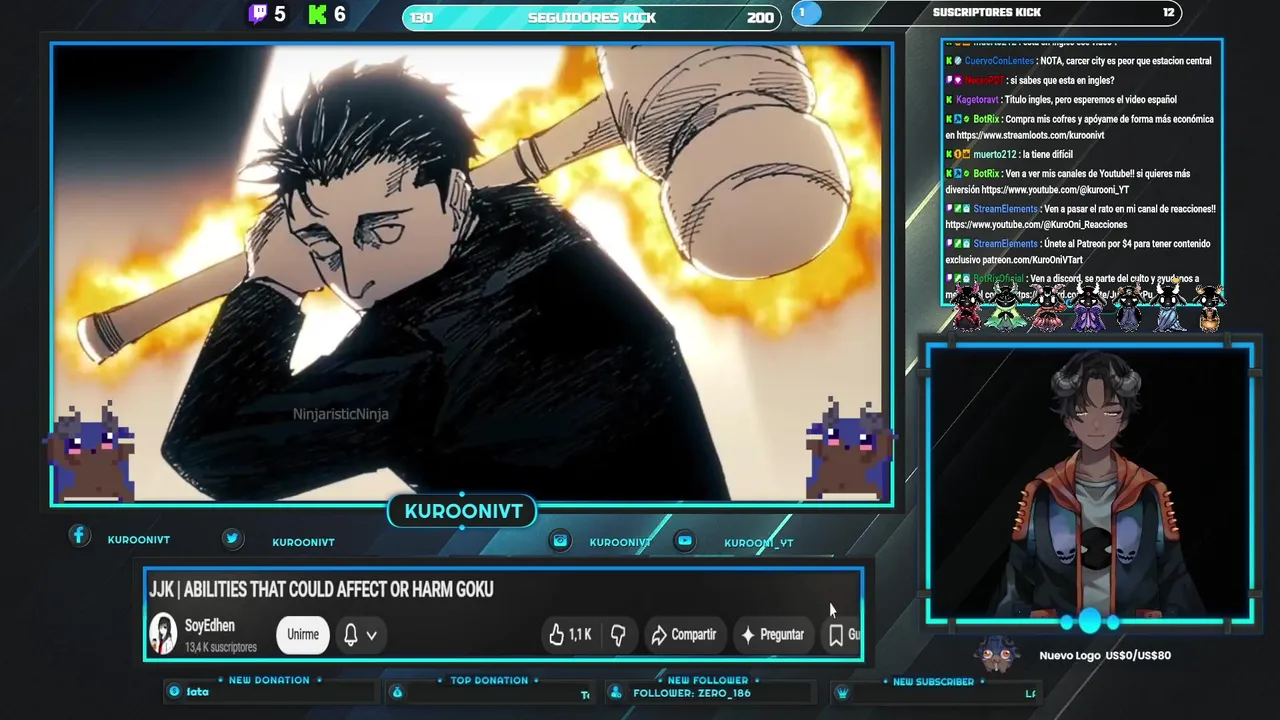Screen dimensions: 1280x720
Task: Click the New Donation coin icon
Action: click(x=174, y=691)
